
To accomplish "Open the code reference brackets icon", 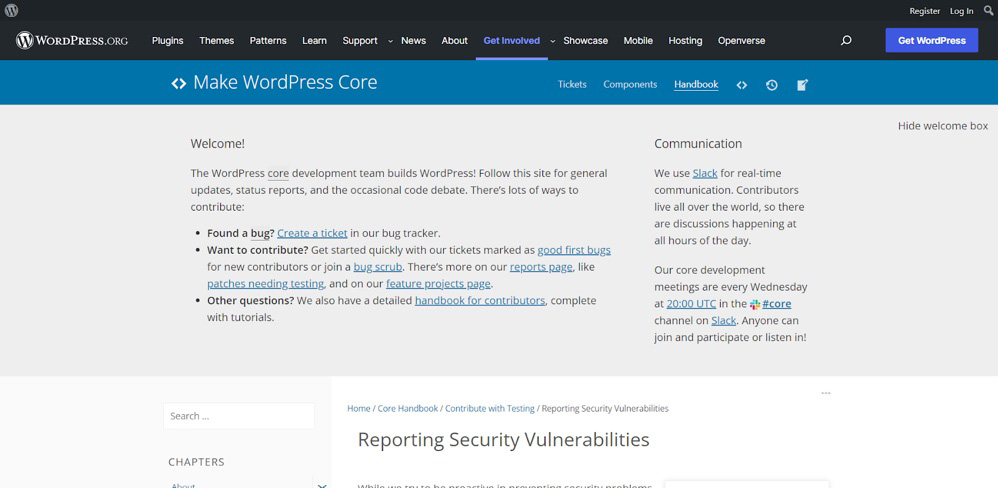I will coord(742,85).
